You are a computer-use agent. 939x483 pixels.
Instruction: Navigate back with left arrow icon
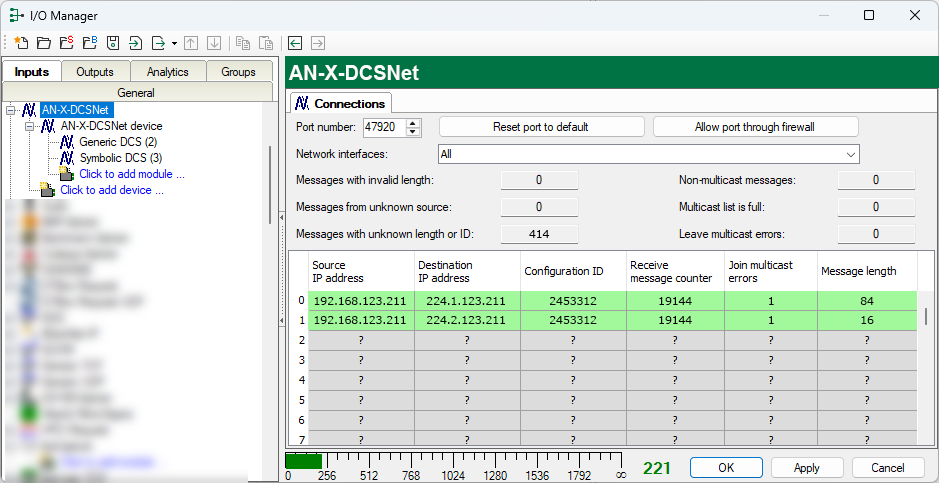click(295, 43)
